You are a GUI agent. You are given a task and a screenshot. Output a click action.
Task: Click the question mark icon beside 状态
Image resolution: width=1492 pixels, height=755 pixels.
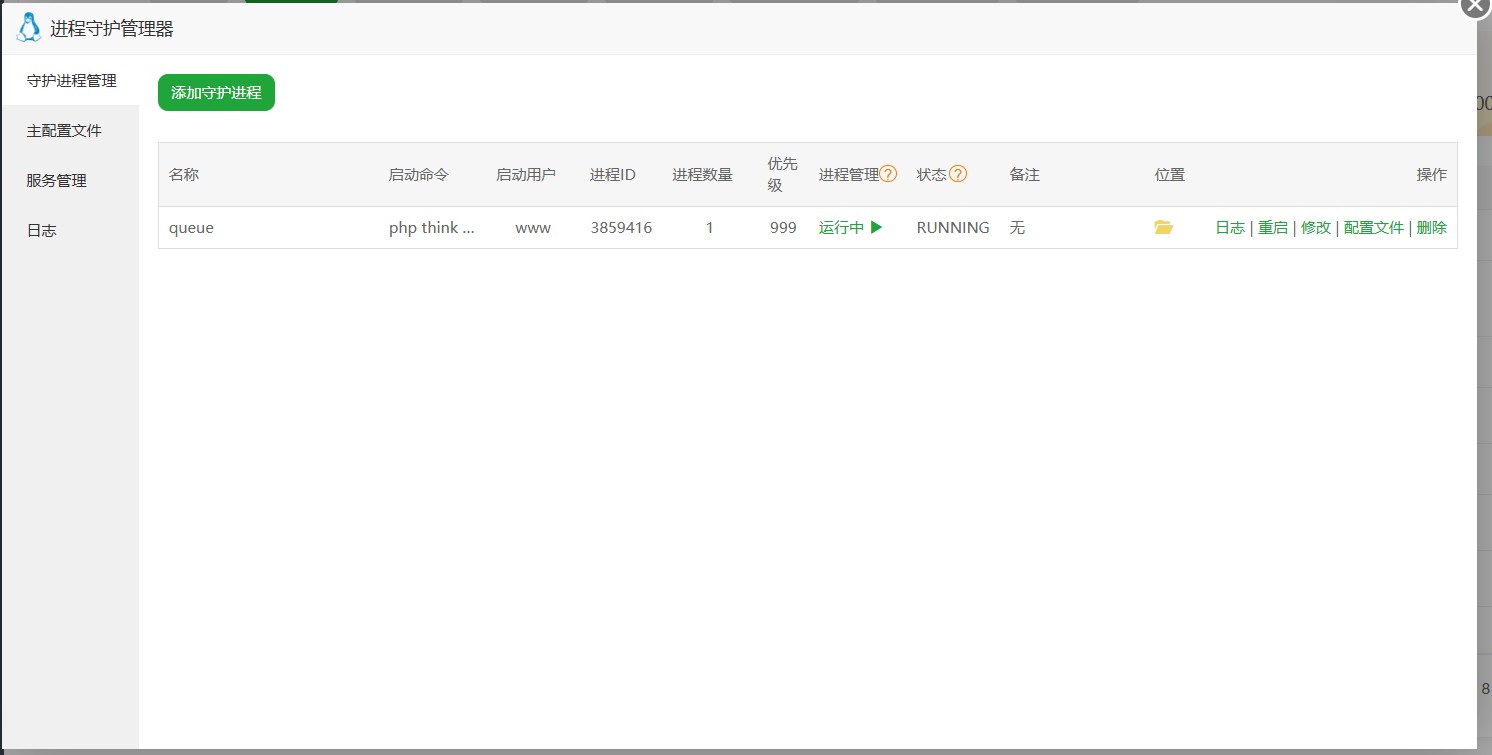pos(958,174)
